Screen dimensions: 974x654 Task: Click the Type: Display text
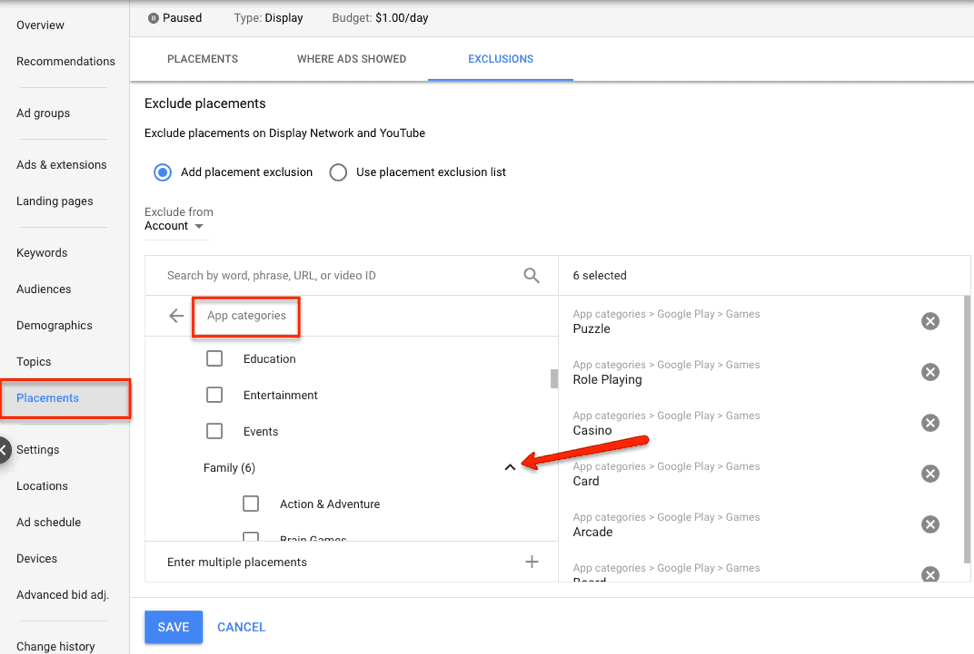click(268, 18)
